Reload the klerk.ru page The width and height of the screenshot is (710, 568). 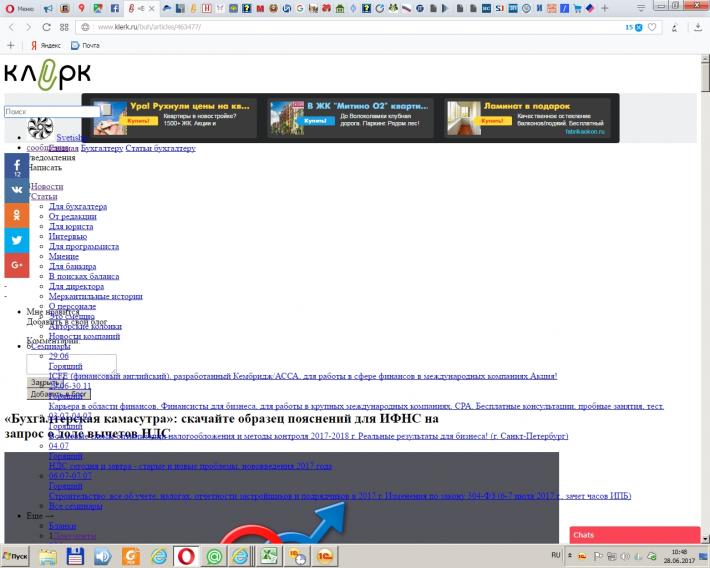[46, 27]
